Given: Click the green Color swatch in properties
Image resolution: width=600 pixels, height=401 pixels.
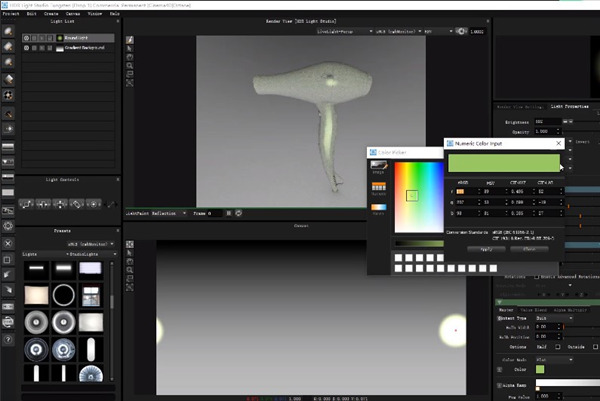Looking at the screenshot, I should coord(540,369).
